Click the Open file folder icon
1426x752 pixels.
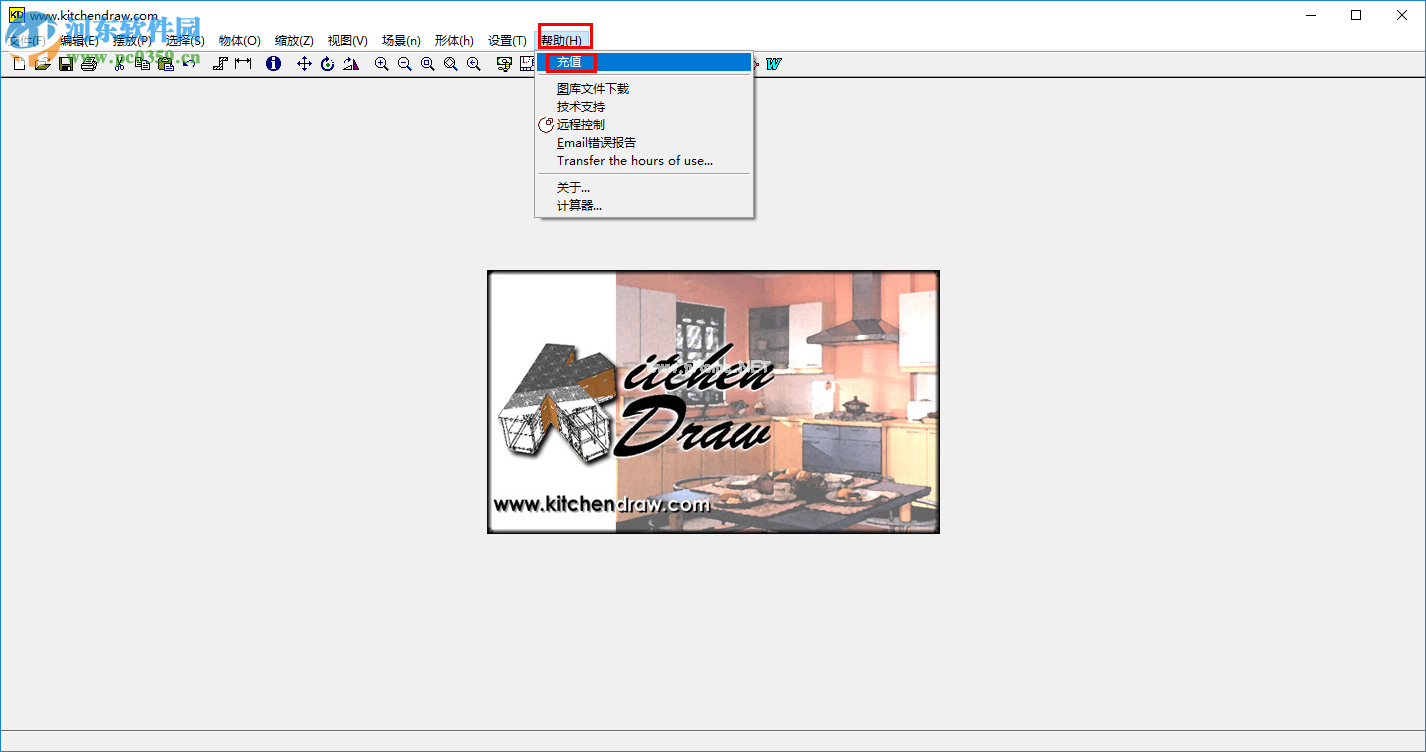tap(42, 64)
